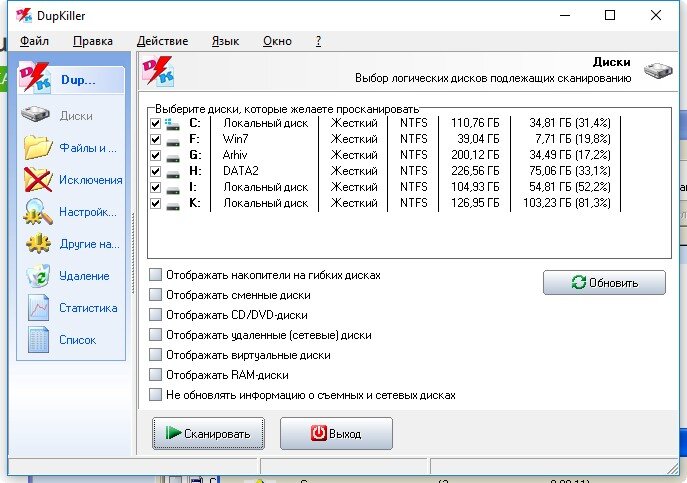
Task: Click the H: drive icon
Action: pyautogui.click(x=173, y=174)
